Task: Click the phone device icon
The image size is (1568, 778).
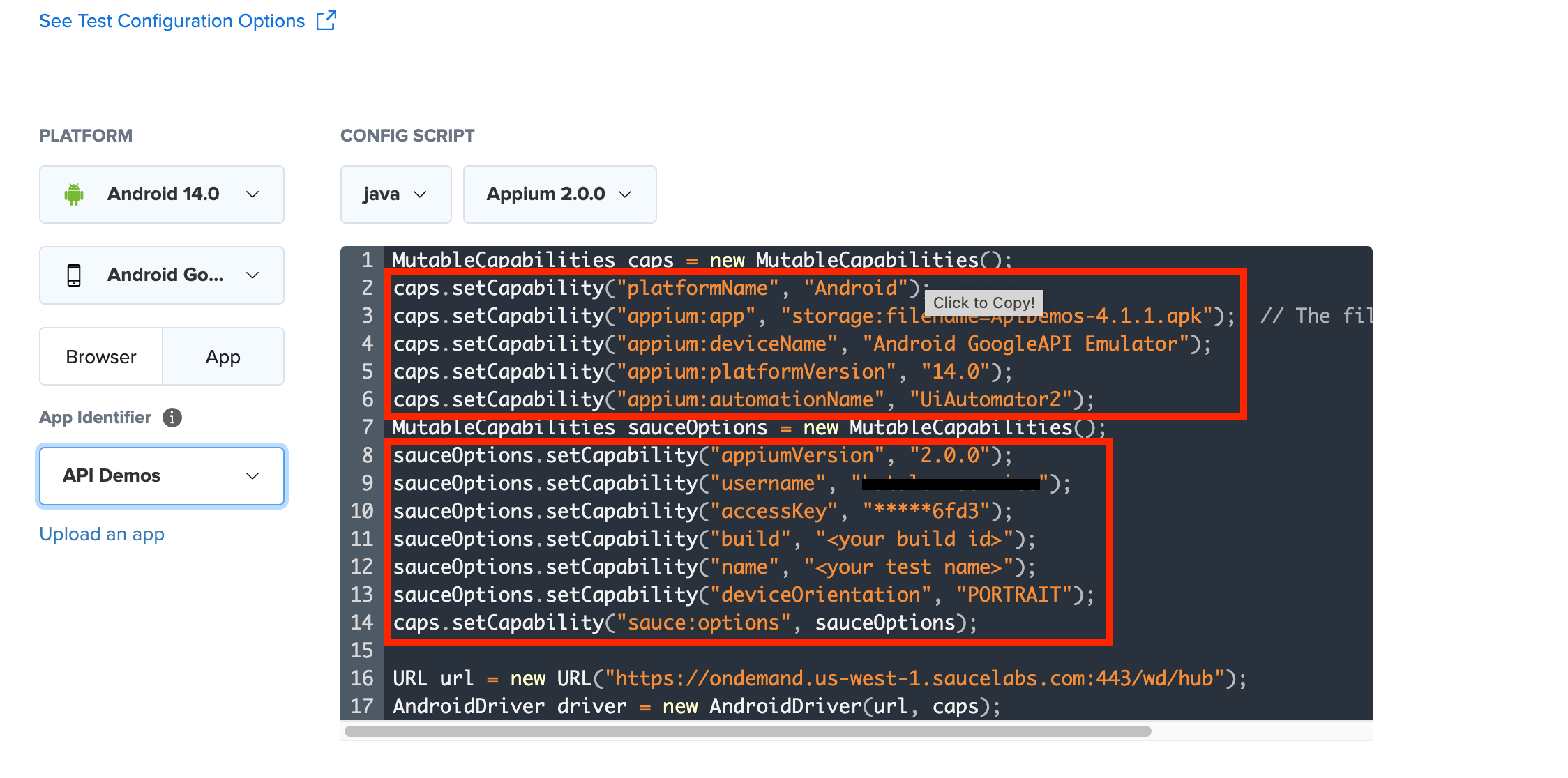Action: coord(74,275)
